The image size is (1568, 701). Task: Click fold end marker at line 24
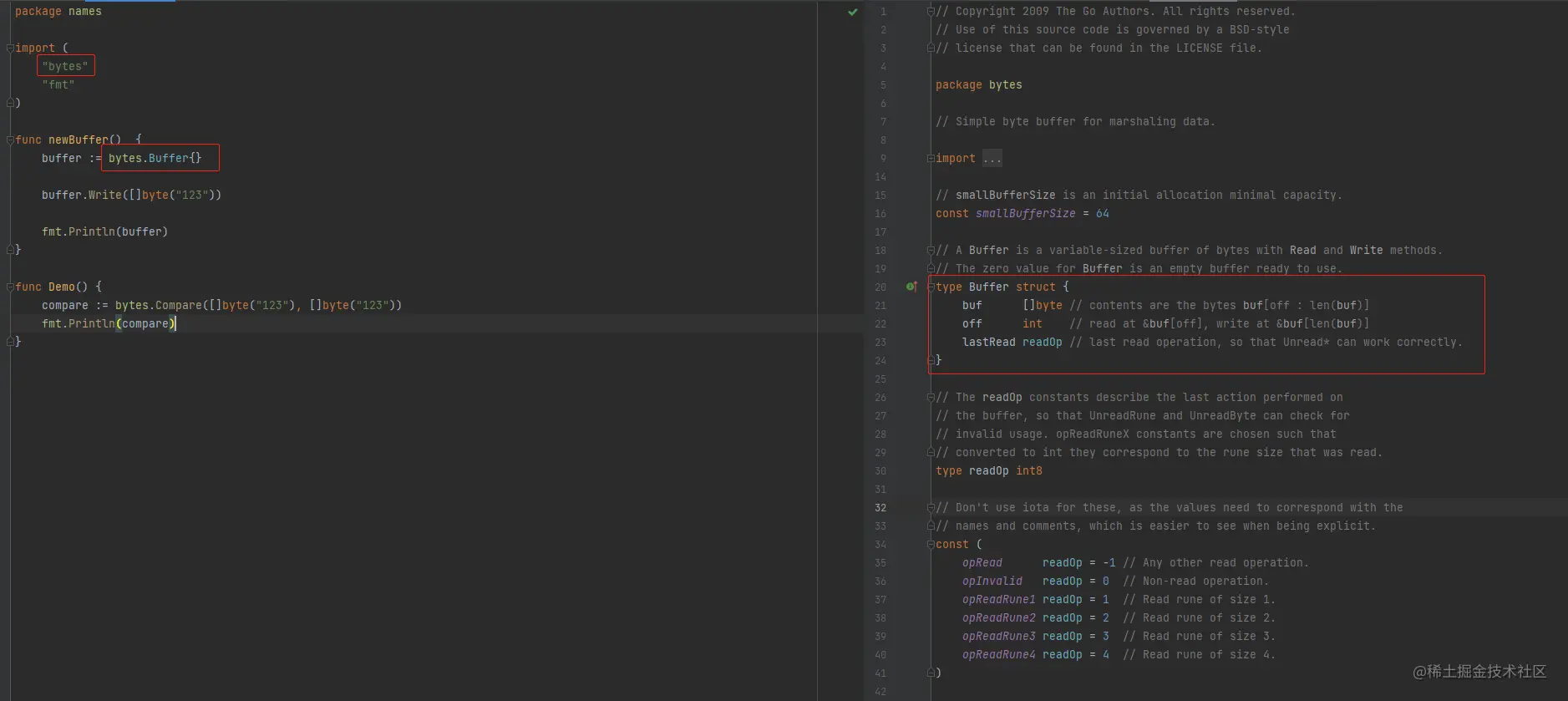click(x=931, y=360)
